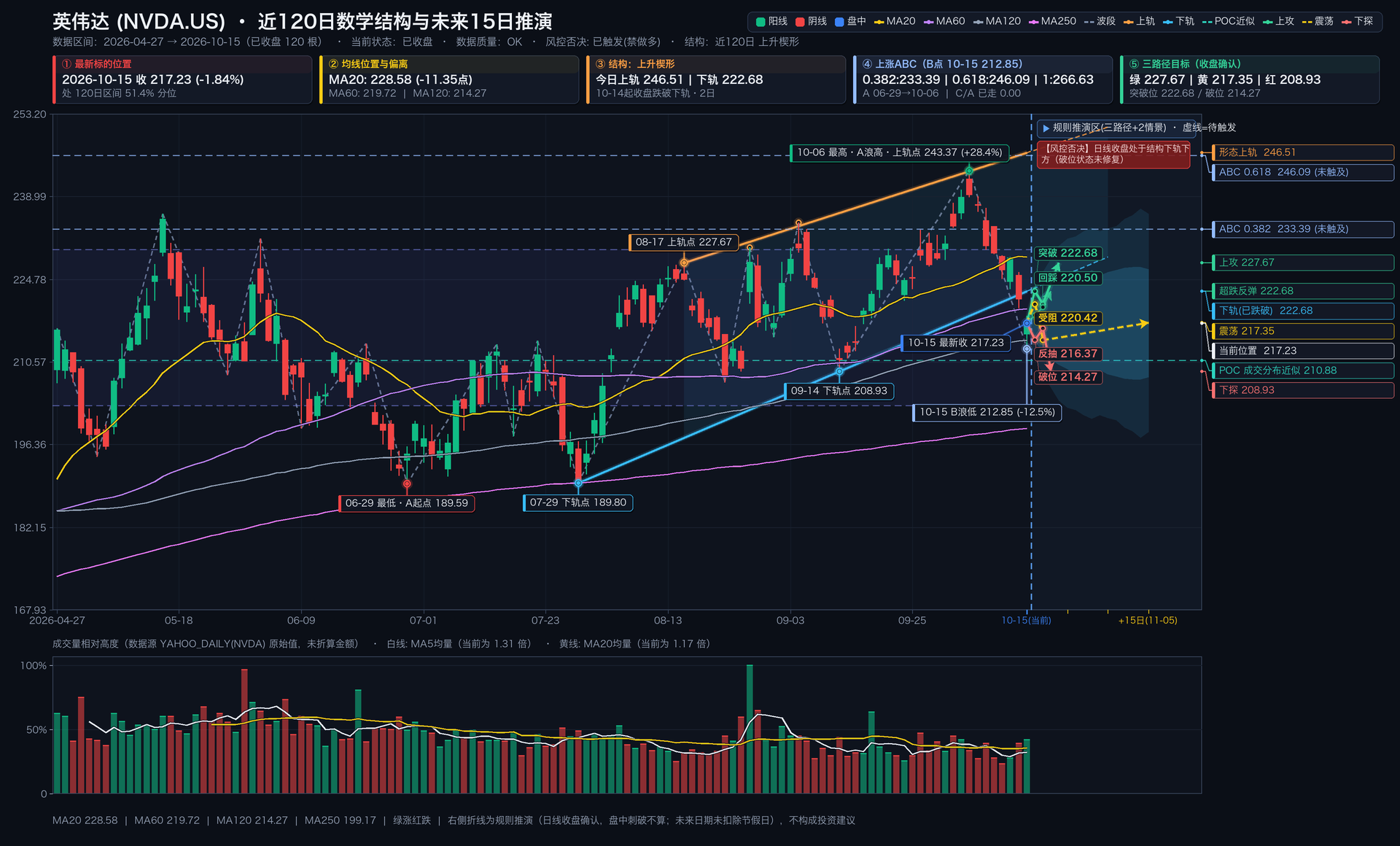Click the 形态上轨 246.51 side label
The height and width of the screenshot is (846, 1400).
click(1303, 152)
